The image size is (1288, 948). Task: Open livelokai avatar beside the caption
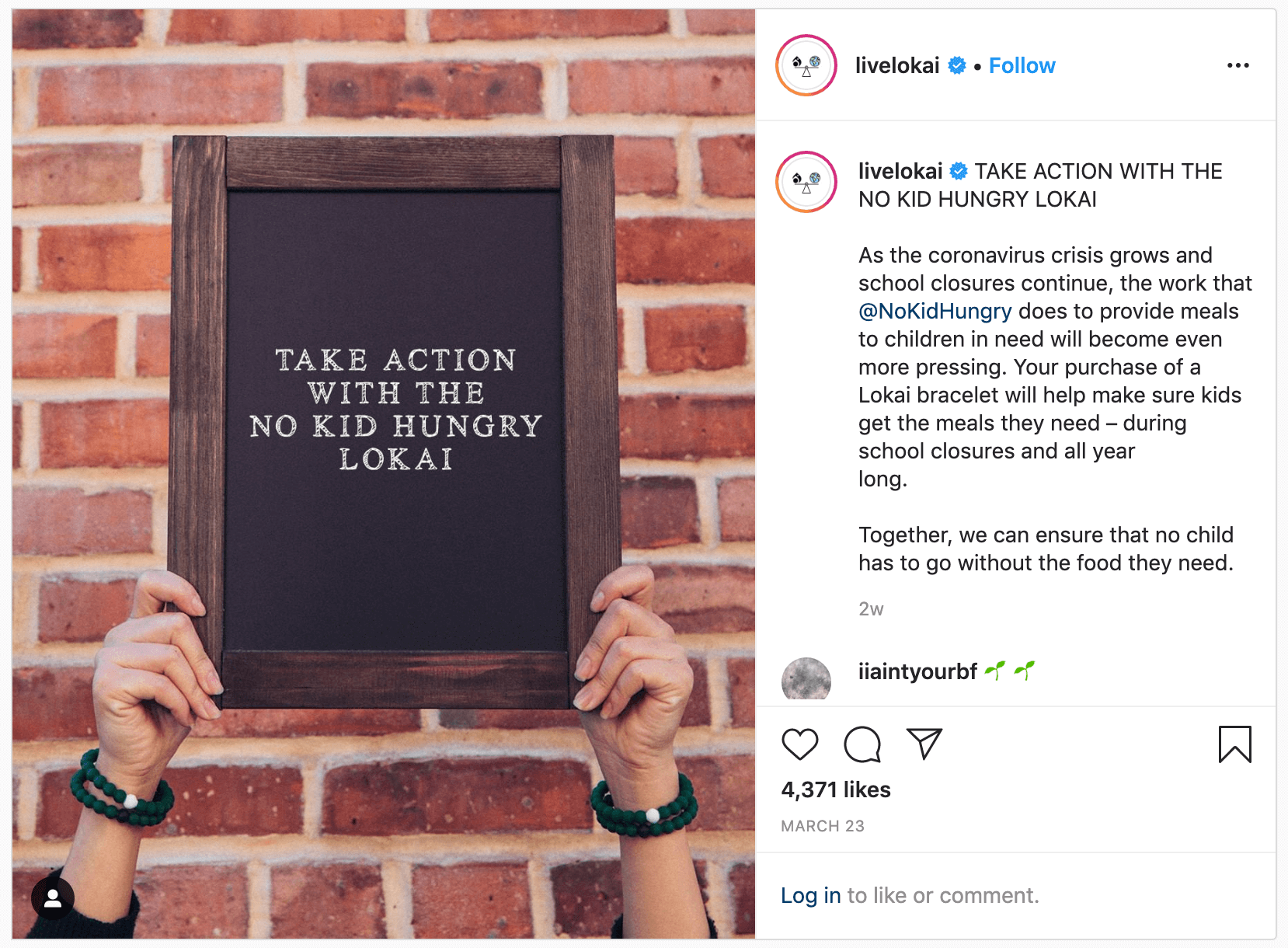point(806,182)
